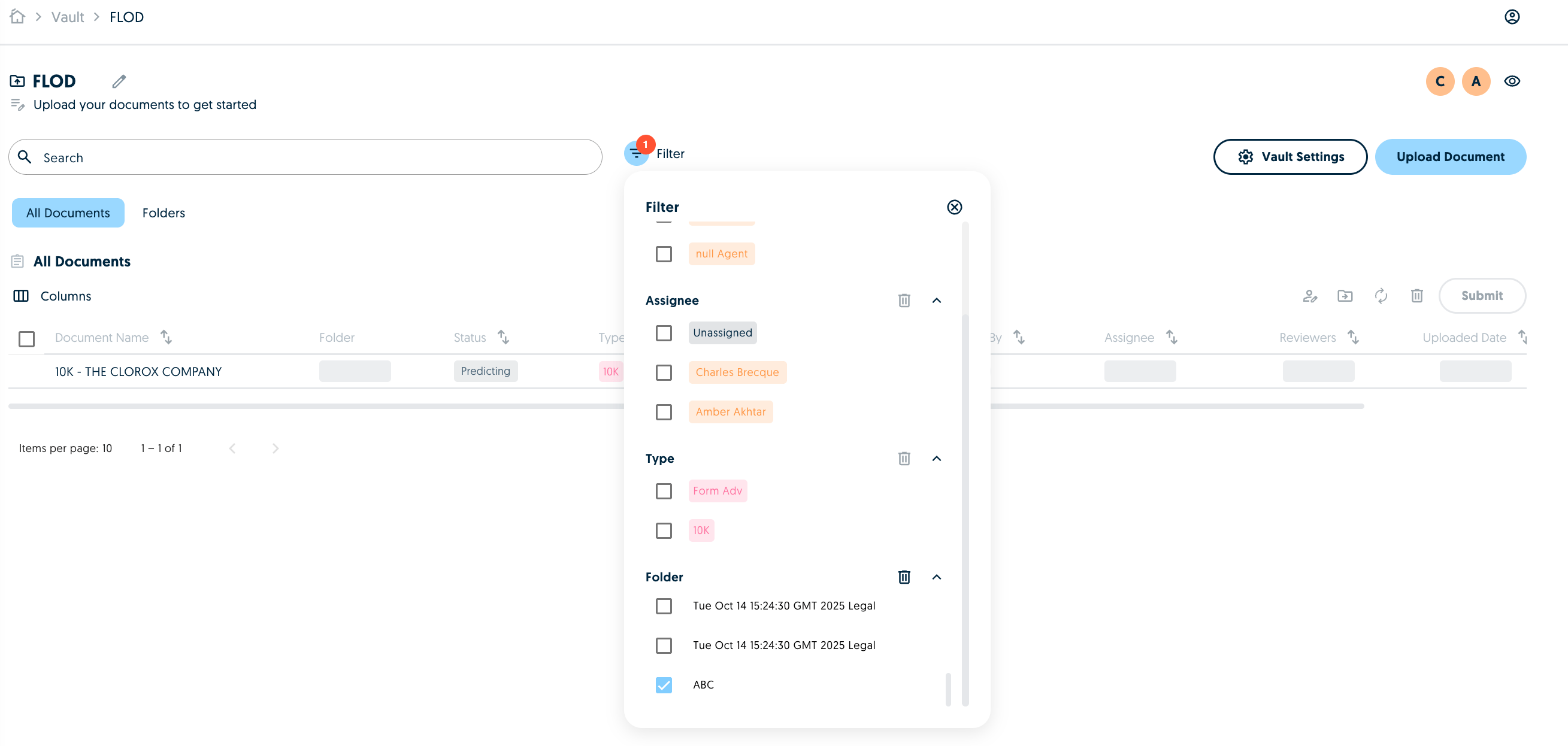The image size is (1568, 746).
Task: Check the null Agent checkbox
Action: (664, 254)
